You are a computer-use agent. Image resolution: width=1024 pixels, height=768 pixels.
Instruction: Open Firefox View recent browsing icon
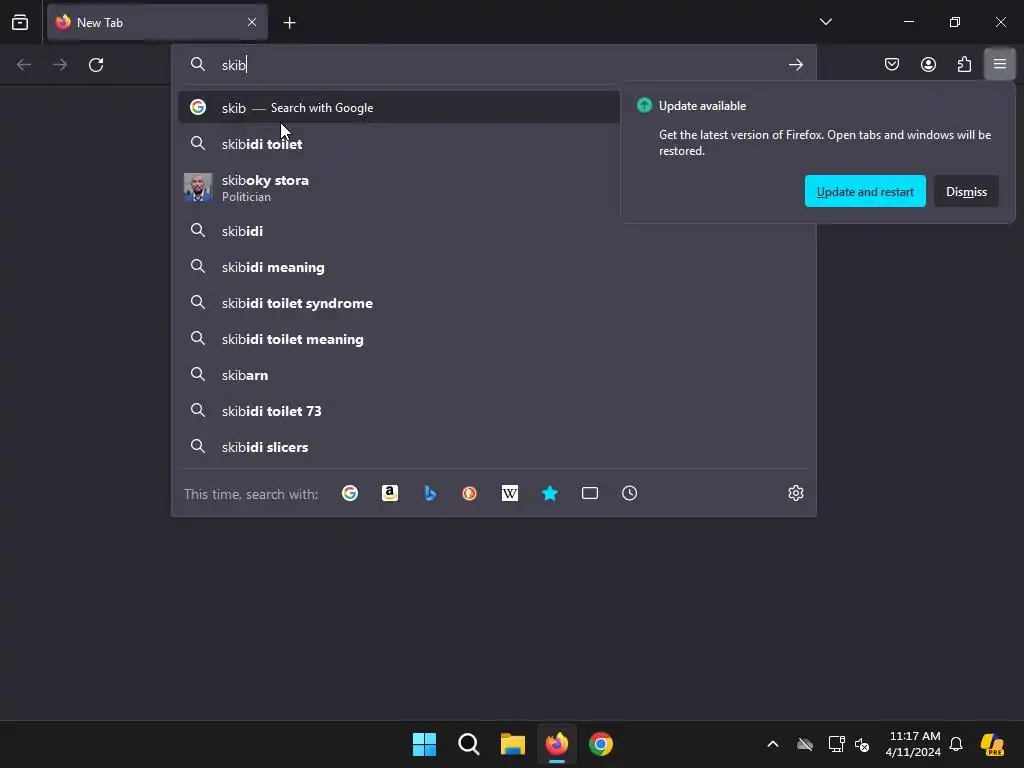click(20, 22)
